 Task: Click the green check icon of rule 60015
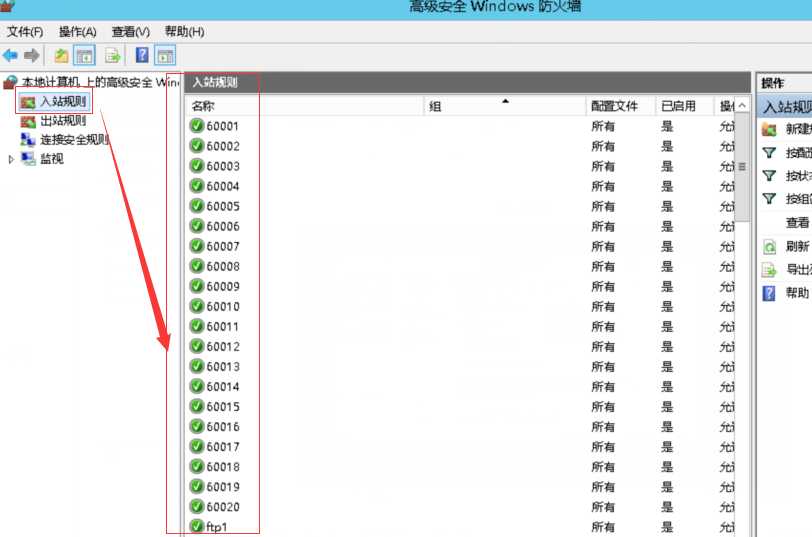[x=197, y=407]
